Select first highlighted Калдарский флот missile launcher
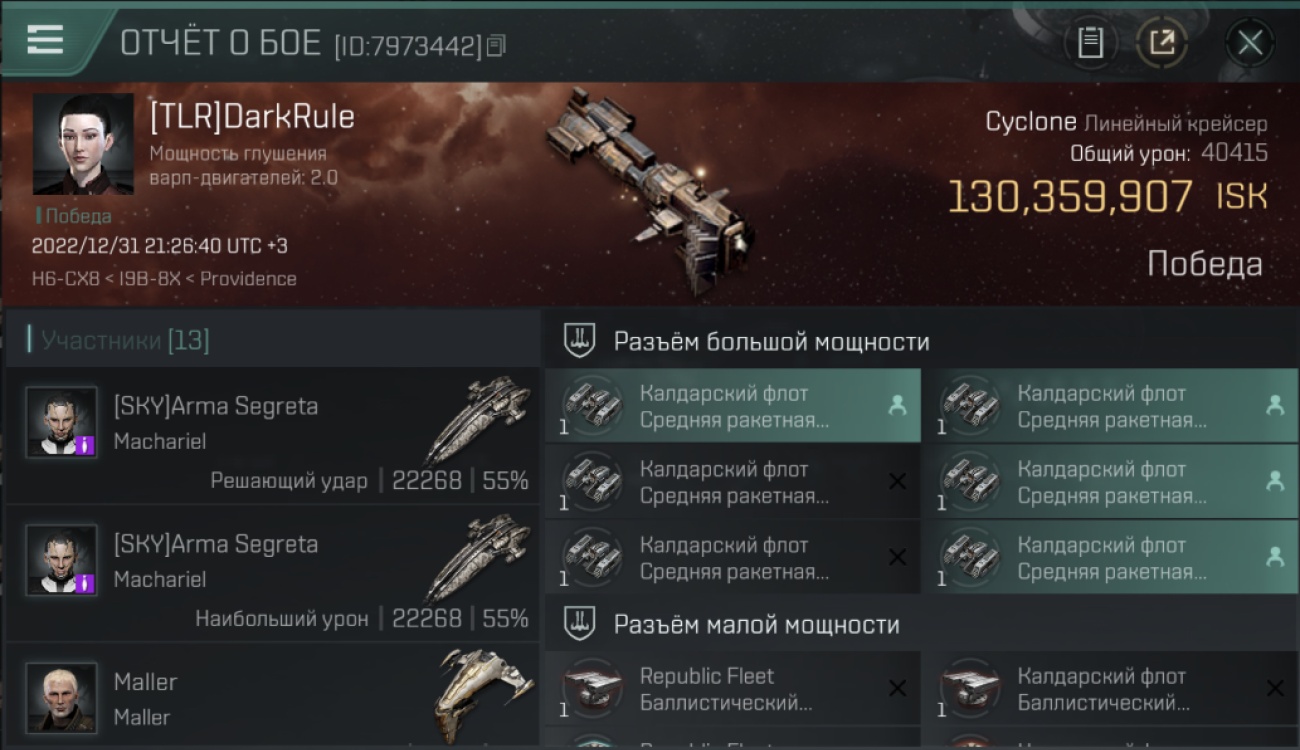1300x750 pixels. click(x=733, y=406)
